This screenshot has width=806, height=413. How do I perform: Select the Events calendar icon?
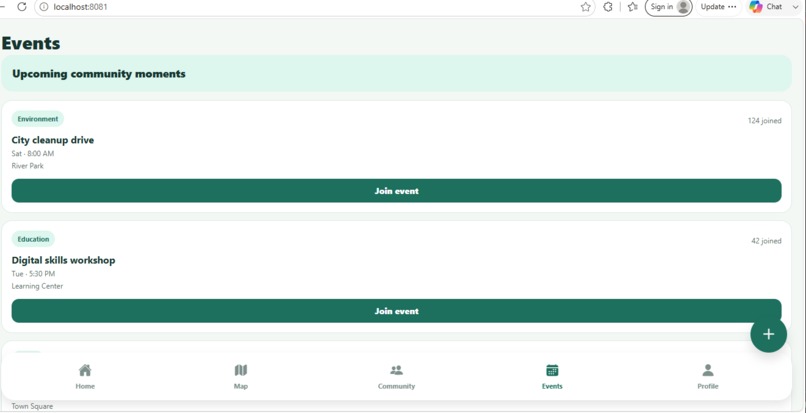[552, 370]
